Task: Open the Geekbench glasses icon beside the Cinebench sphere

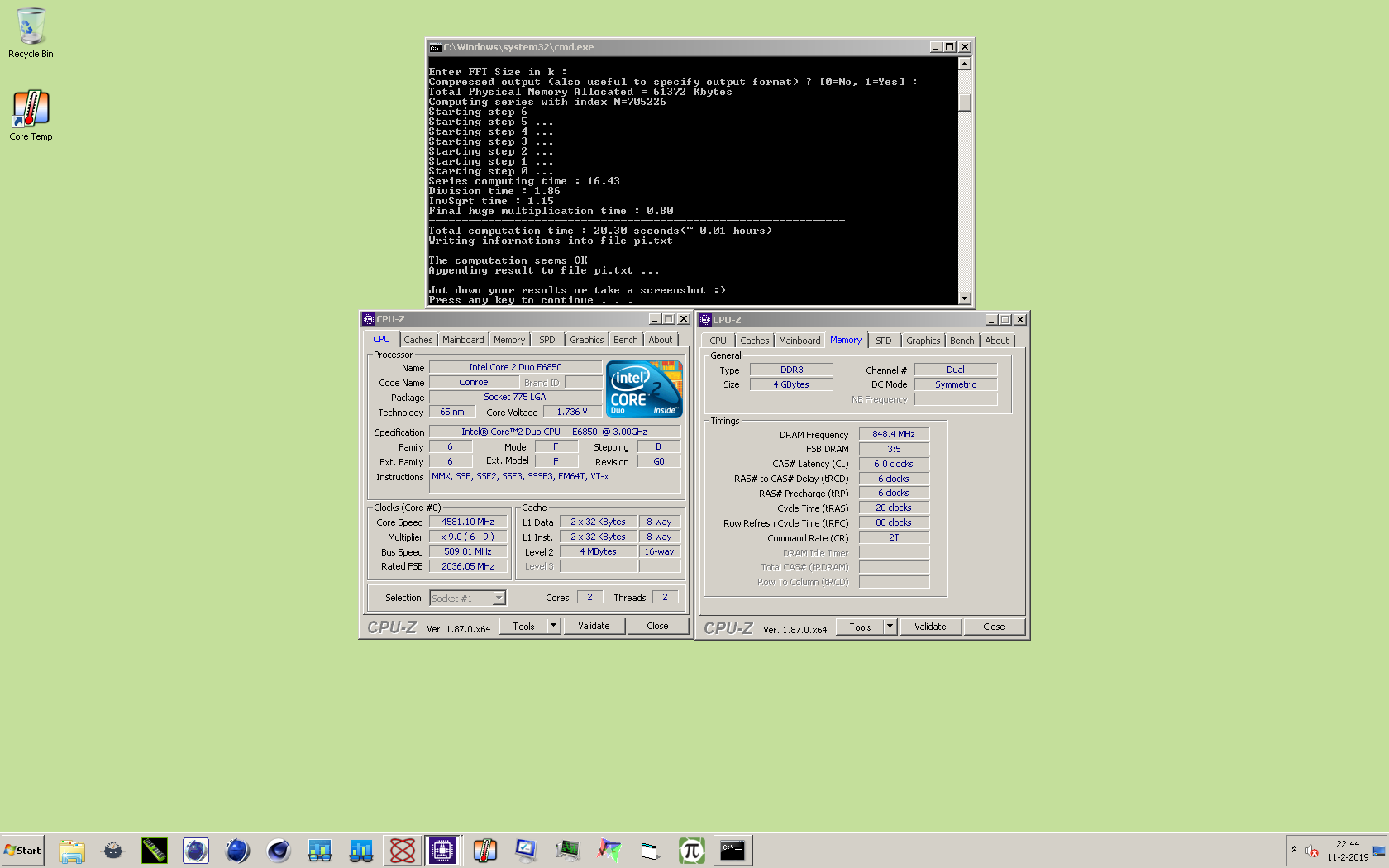Action: pyautogui.click(x=320, y=851)
